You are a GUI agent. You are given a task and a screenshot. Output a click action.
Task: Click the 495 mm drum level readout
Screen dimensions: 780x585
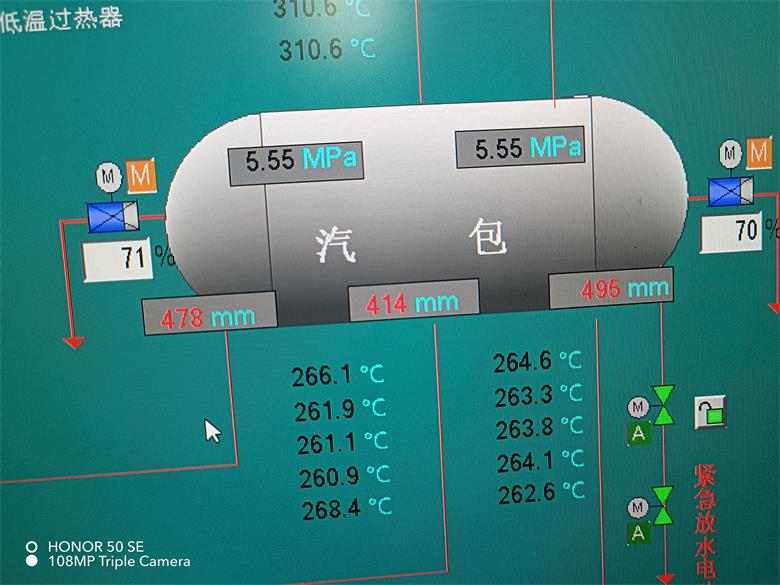(612, 289)
